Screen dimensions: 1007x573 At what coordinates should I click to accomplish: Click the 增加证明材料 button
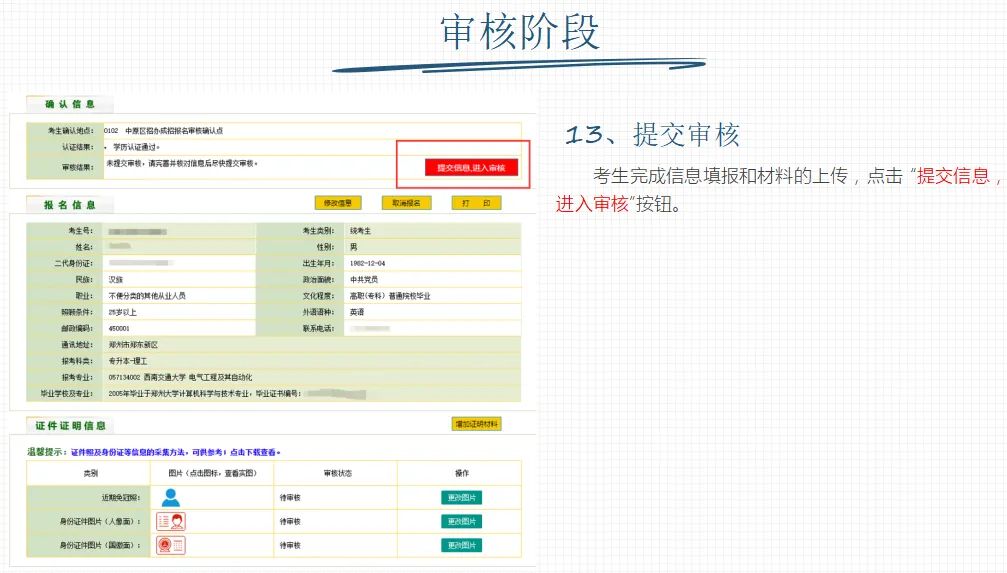477,424
